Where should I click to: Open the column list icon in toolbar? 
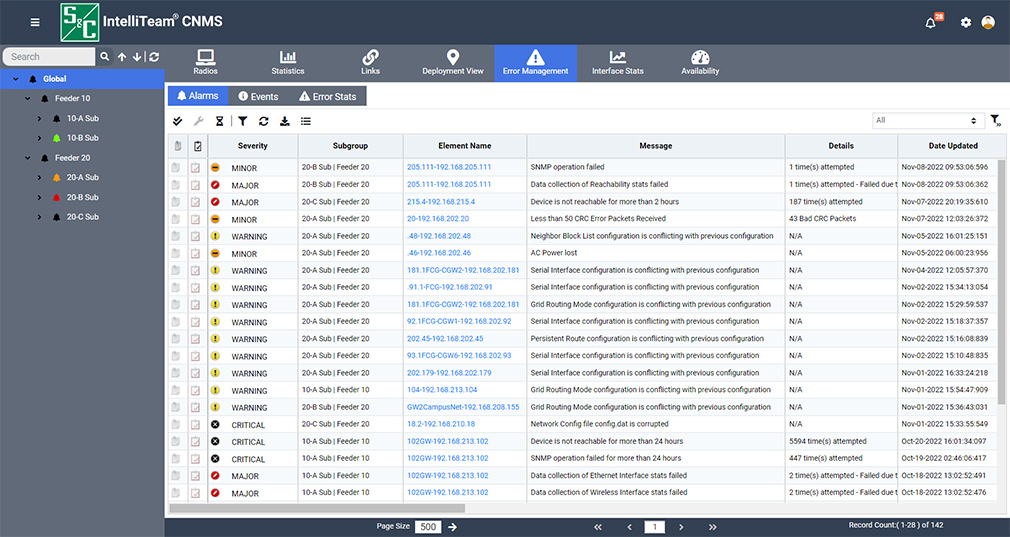pos(306,121)
